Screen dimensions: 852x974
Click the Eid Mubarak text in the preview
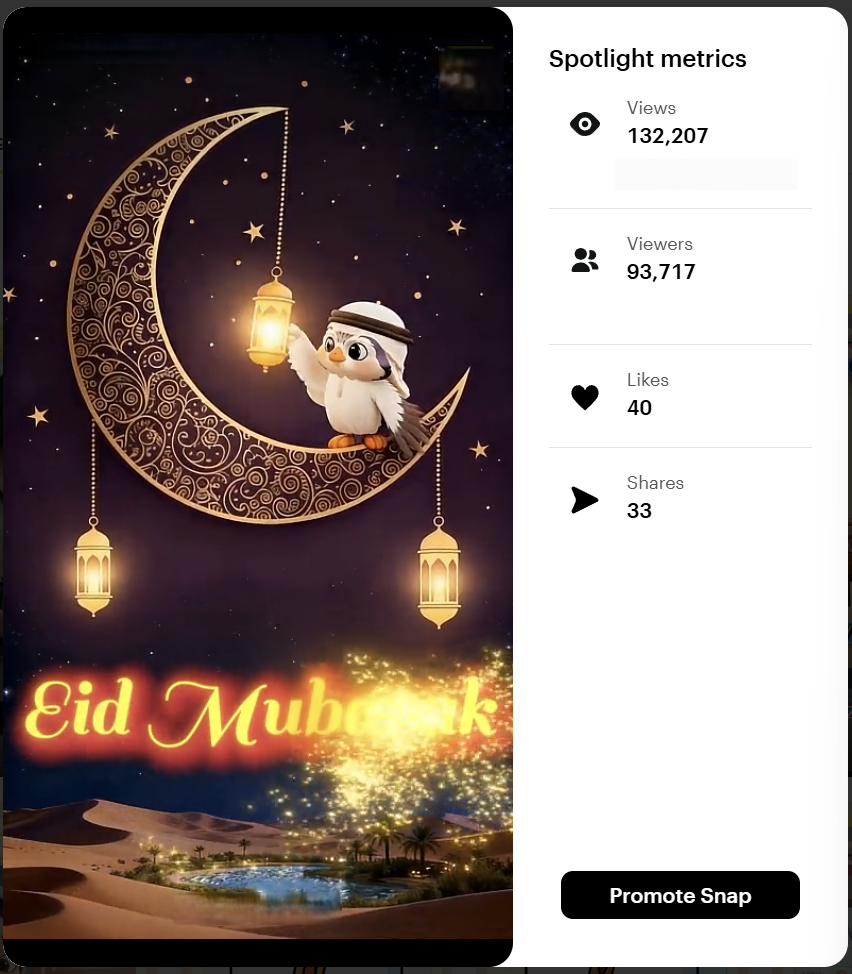(261, 711)
